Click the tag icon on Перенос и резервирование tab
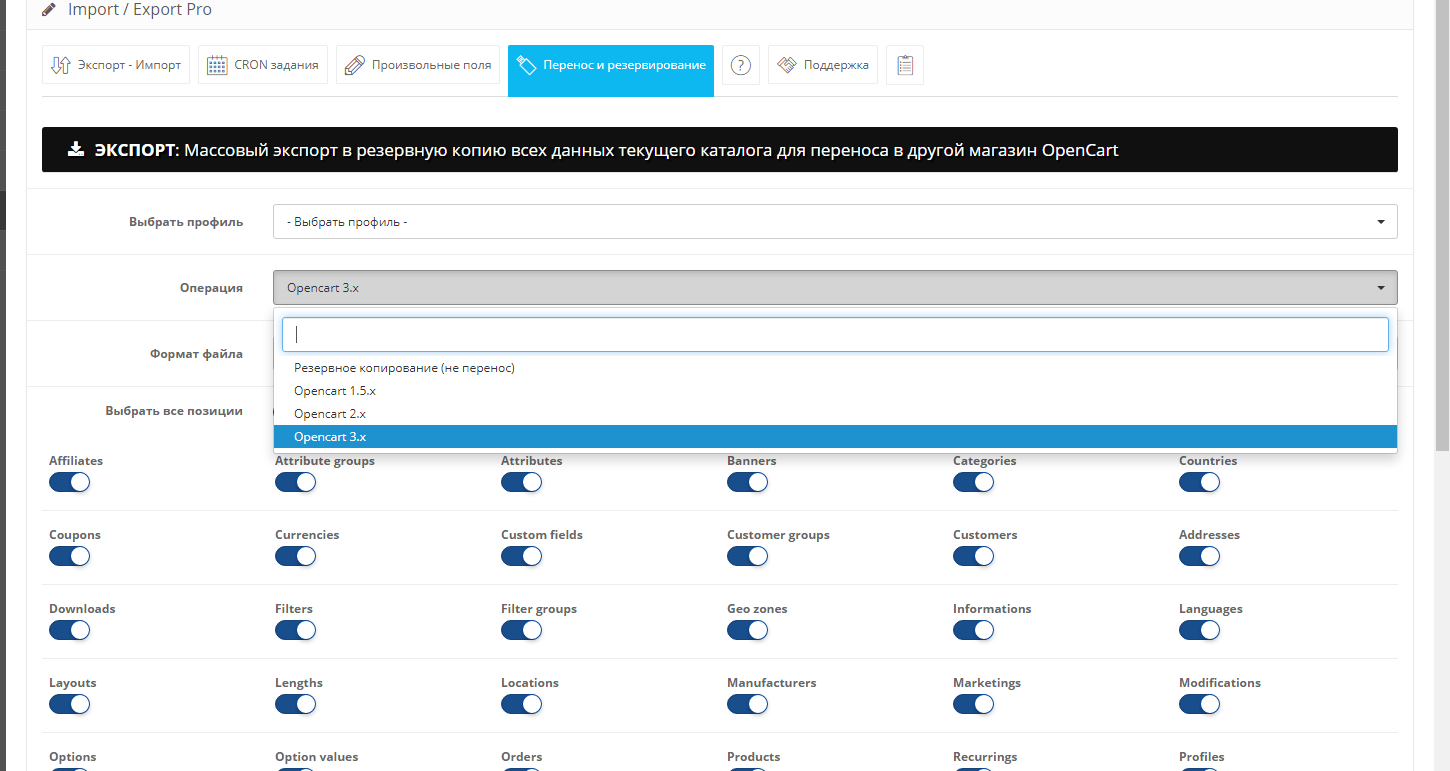The width and height of the screenshot is (1450, 771). [x=526, y=65]
